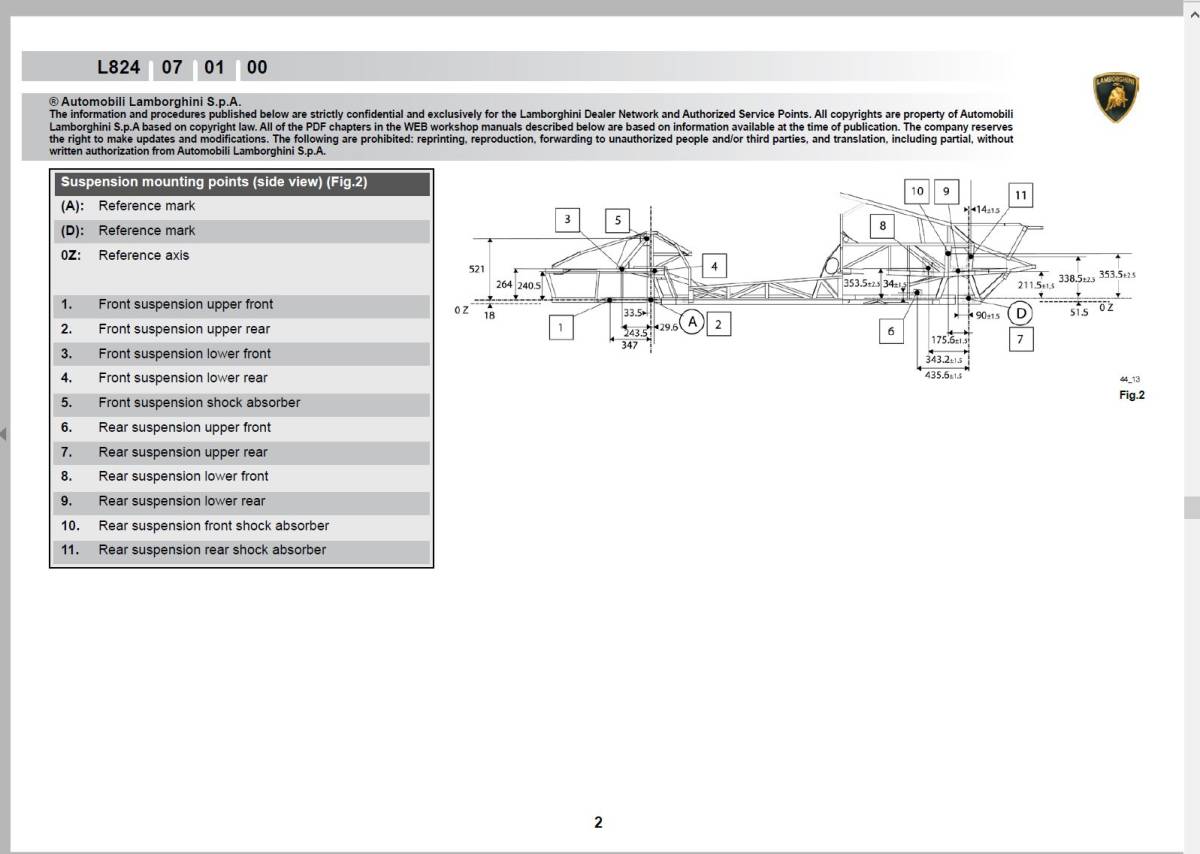Select row 'Front suspension upper rear'
Viewport: 1200px width, 854px height.
pyautogui.click(x=241, y=329)
